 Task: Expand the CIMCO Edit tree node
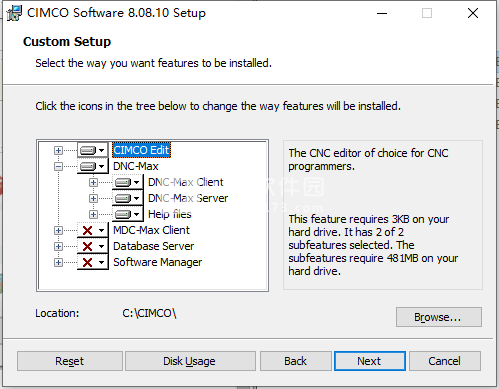[x=58, y=150]
